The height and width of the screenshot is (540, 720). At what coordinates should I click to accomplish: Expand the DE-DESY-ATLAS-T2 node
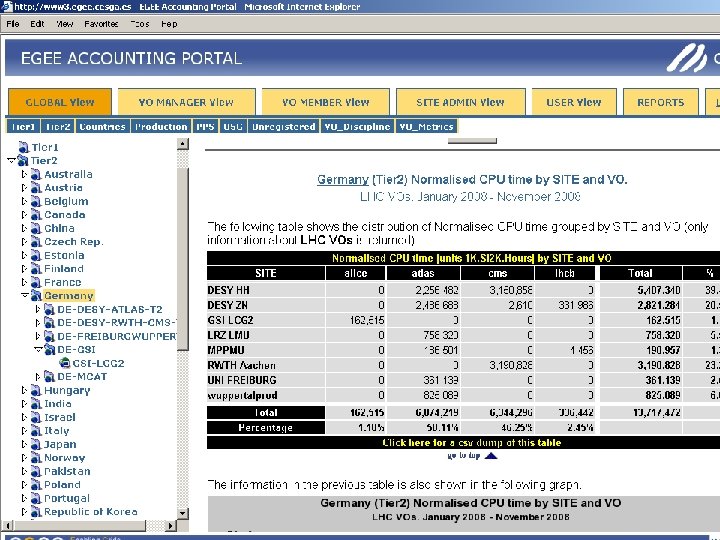click(38, 309)
